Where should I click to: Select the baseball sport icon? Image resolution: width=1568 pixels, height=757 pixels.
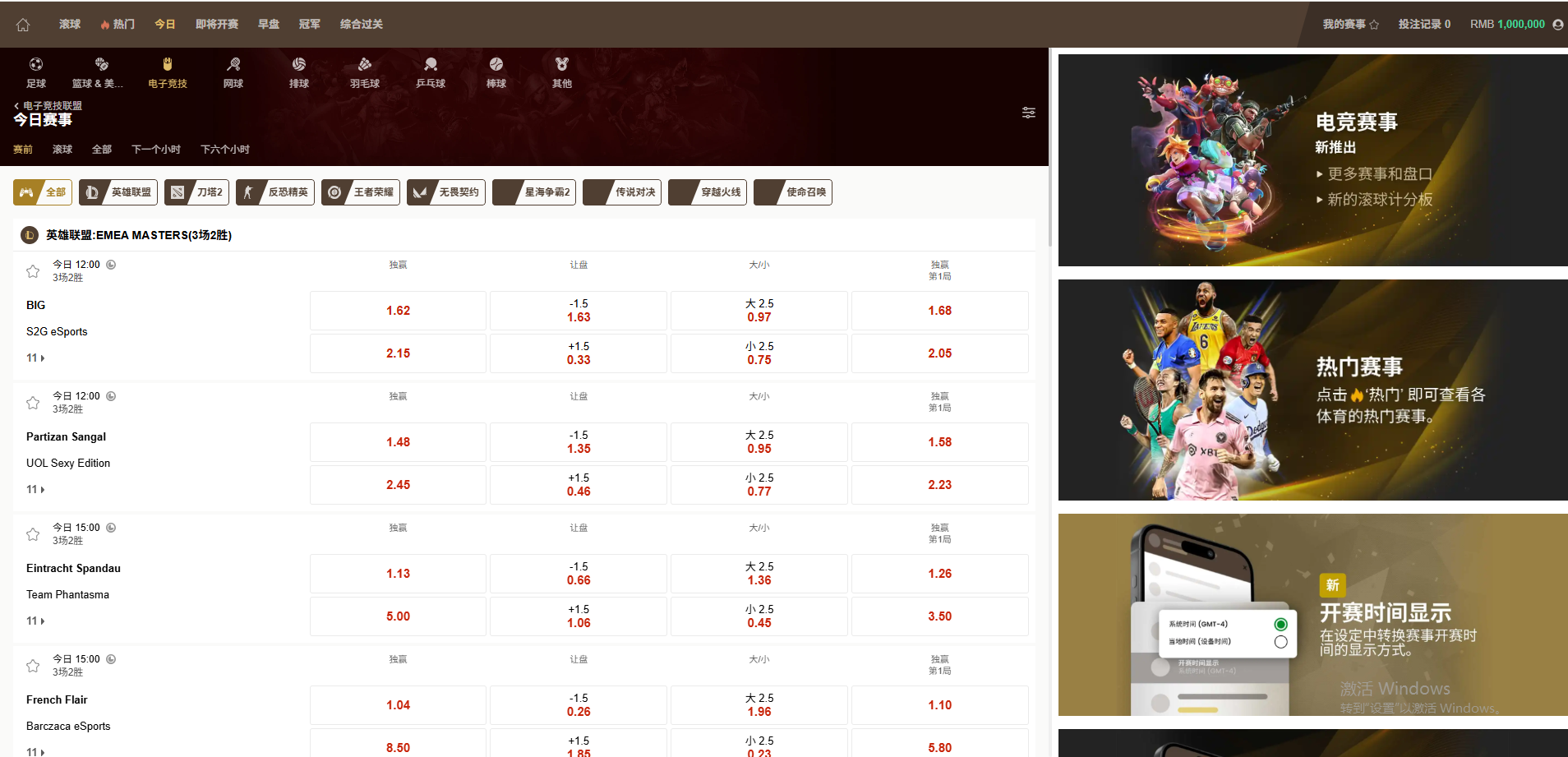(496, 65)
